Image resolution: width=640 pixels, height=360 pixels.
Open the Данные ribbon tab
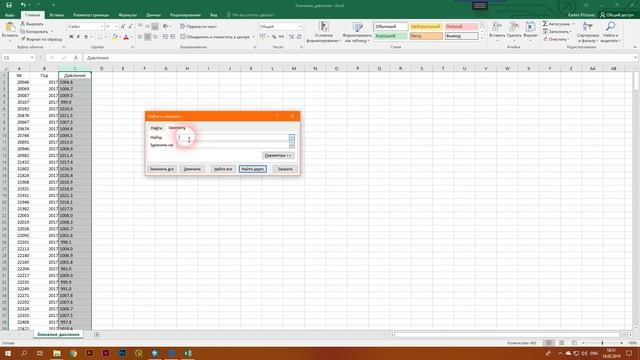pyautogui.click(x=153, y=15)
